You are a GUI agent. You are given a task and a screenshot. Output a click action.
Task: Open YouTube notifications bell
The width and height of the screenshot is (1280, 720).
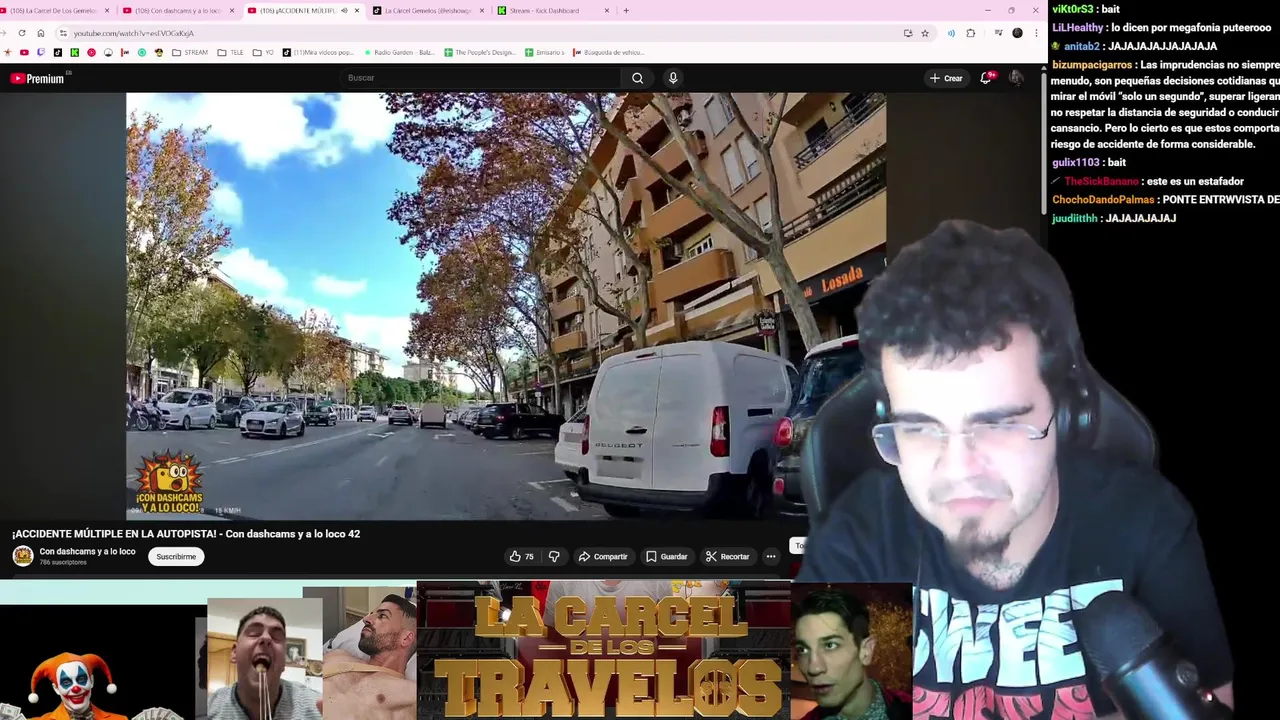[x=986, y=78]
